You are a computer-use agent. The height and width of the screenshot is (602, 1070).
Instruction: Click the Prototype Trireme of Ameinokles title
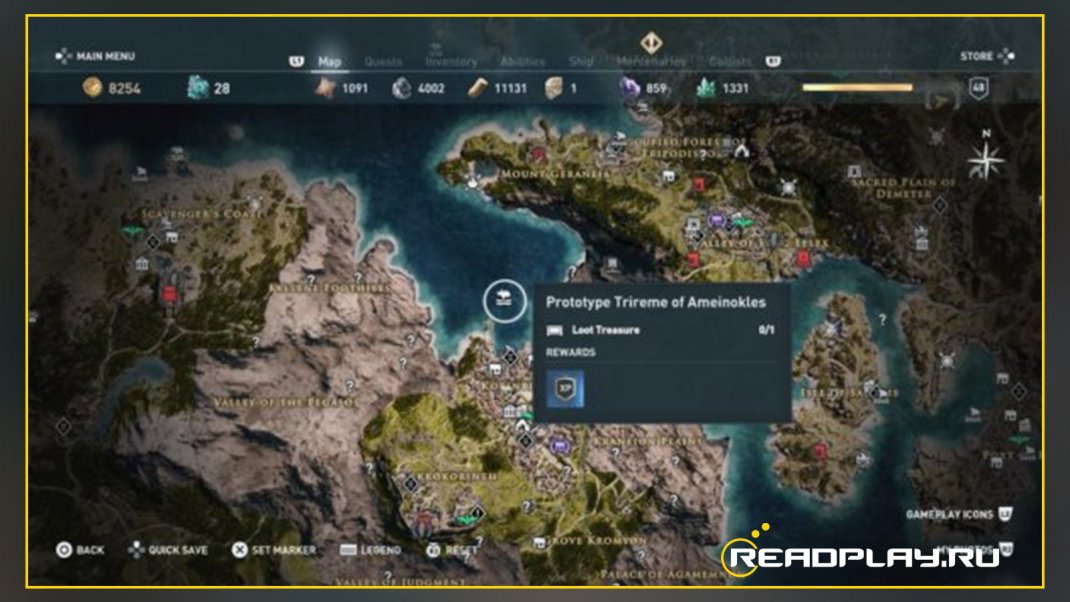point(656,302)
